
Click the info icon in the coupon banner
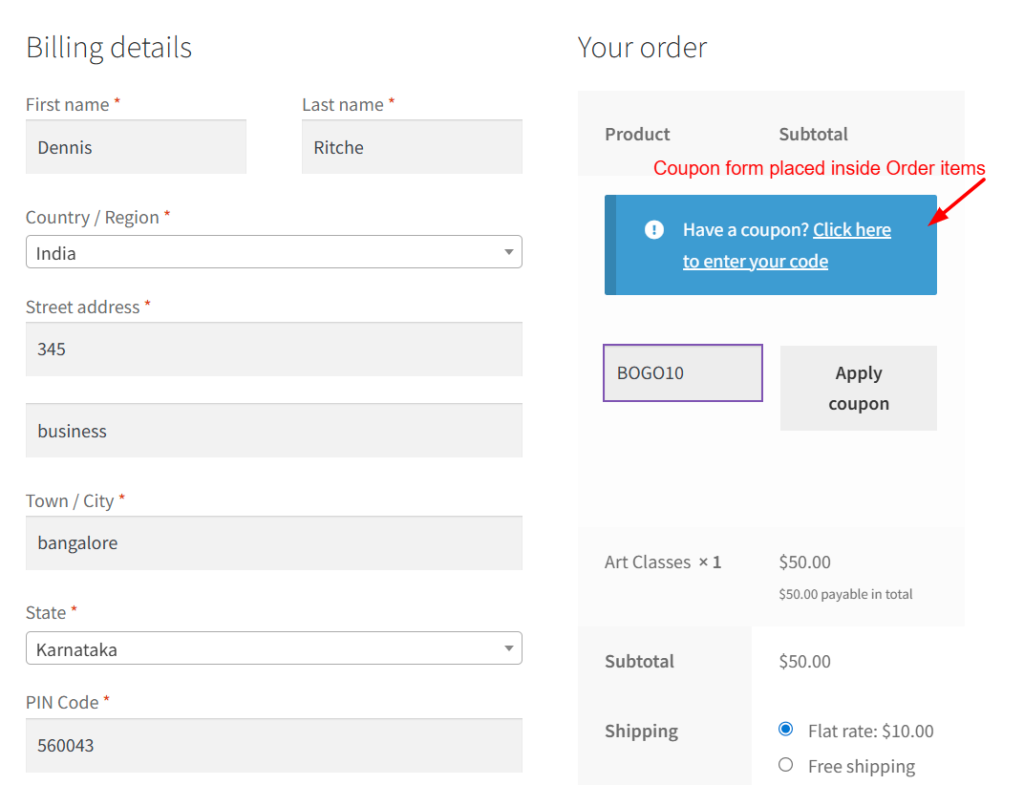654,229
